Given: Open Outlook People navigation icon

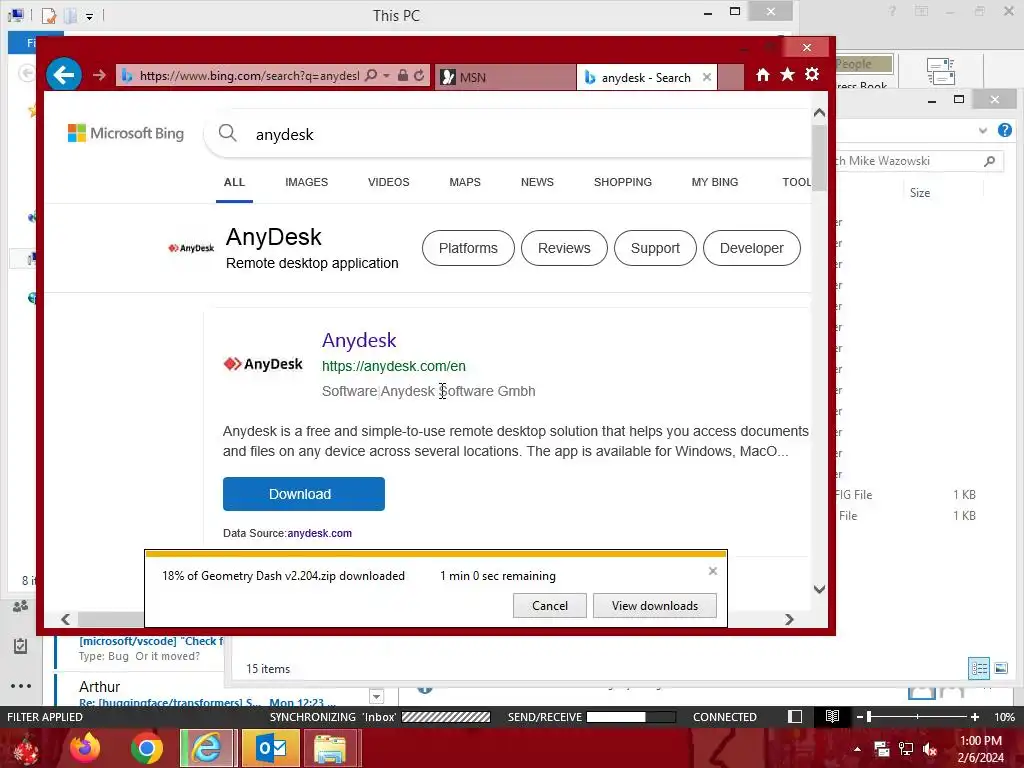Looking at the screenshot, I should click(20, 606).
